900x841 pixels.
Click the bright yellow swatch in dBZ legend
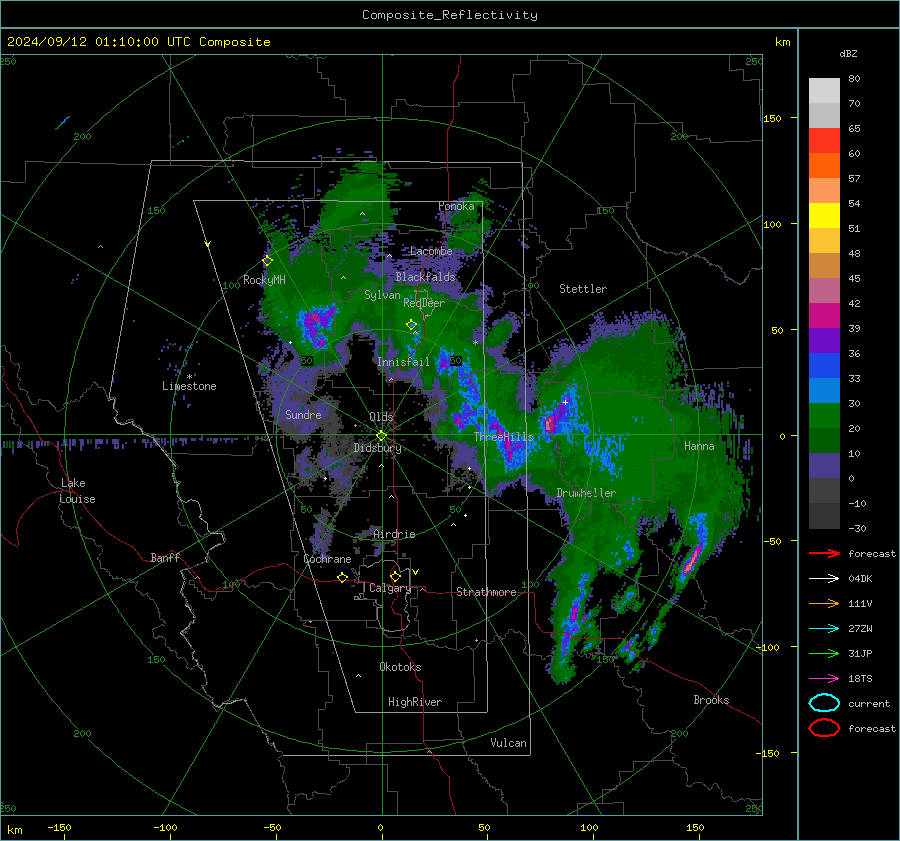click(x=824, y=215)
